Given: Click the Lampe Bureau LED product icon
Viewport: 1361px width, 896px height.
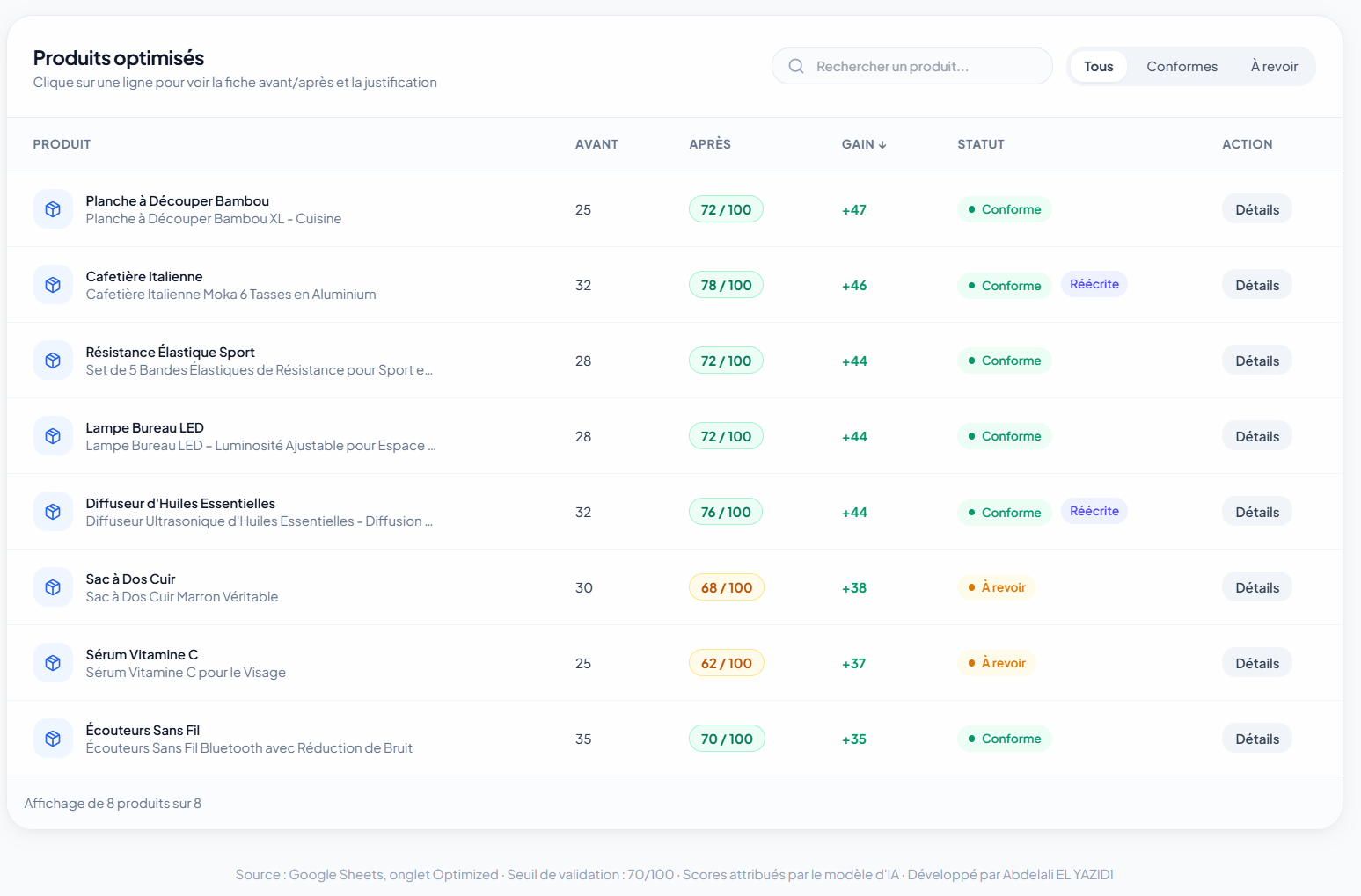Looking at the screenshot, I should pyautogui.click(x=53, y=436).
